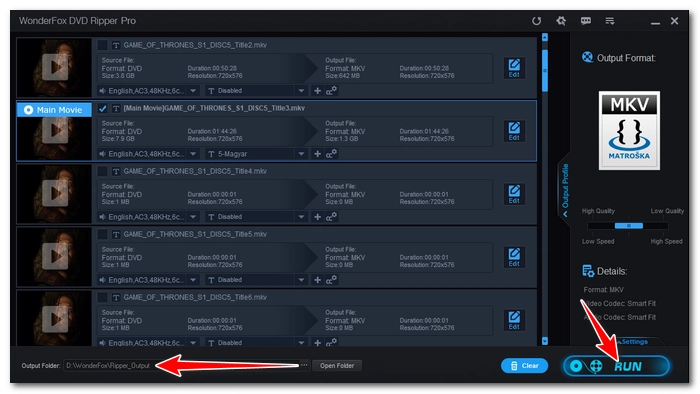Viewport: 700px width, 394px height.
Task: Click Open Folder button
Action: 337,365
